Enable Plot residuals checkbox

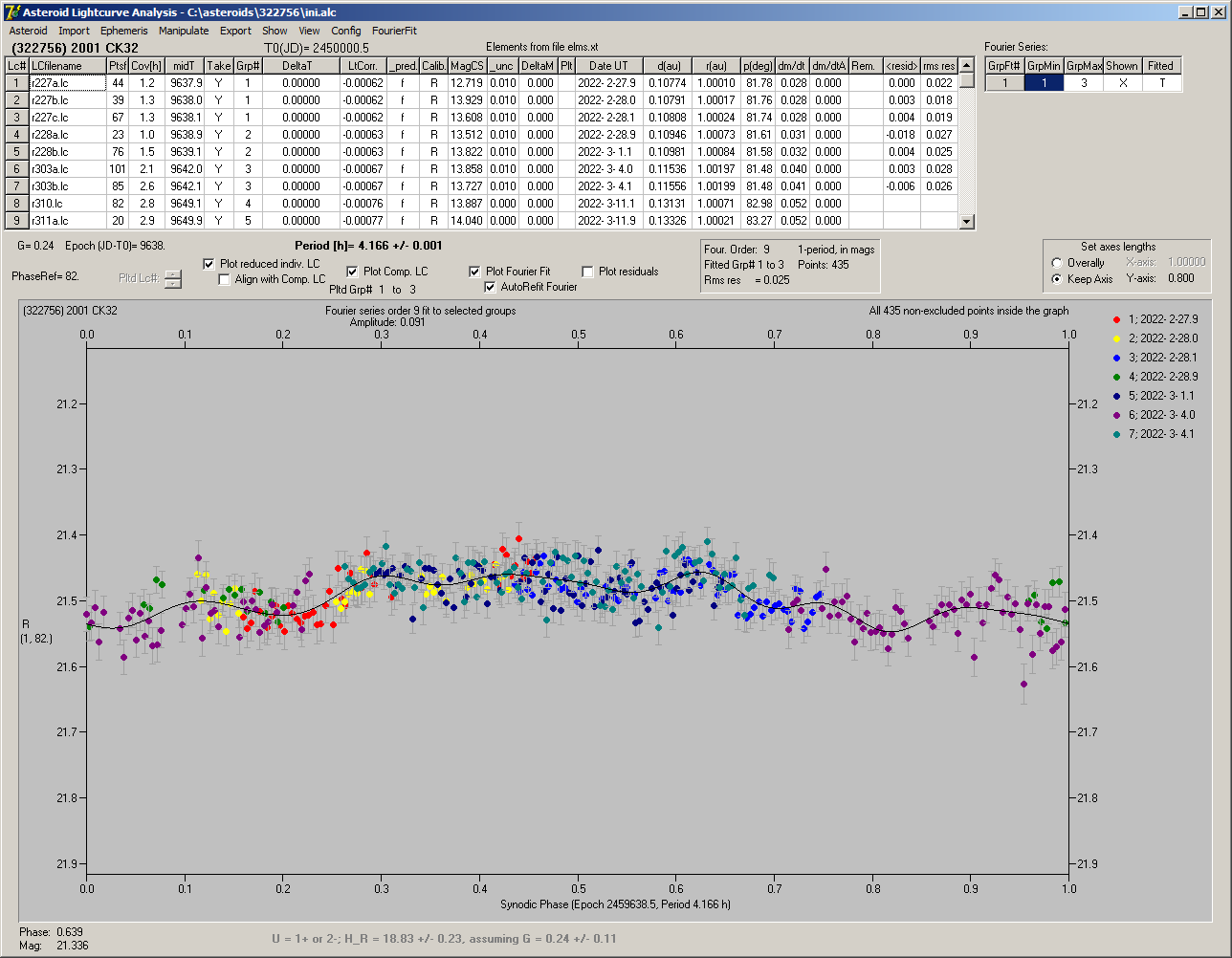(x=587, y=272)
